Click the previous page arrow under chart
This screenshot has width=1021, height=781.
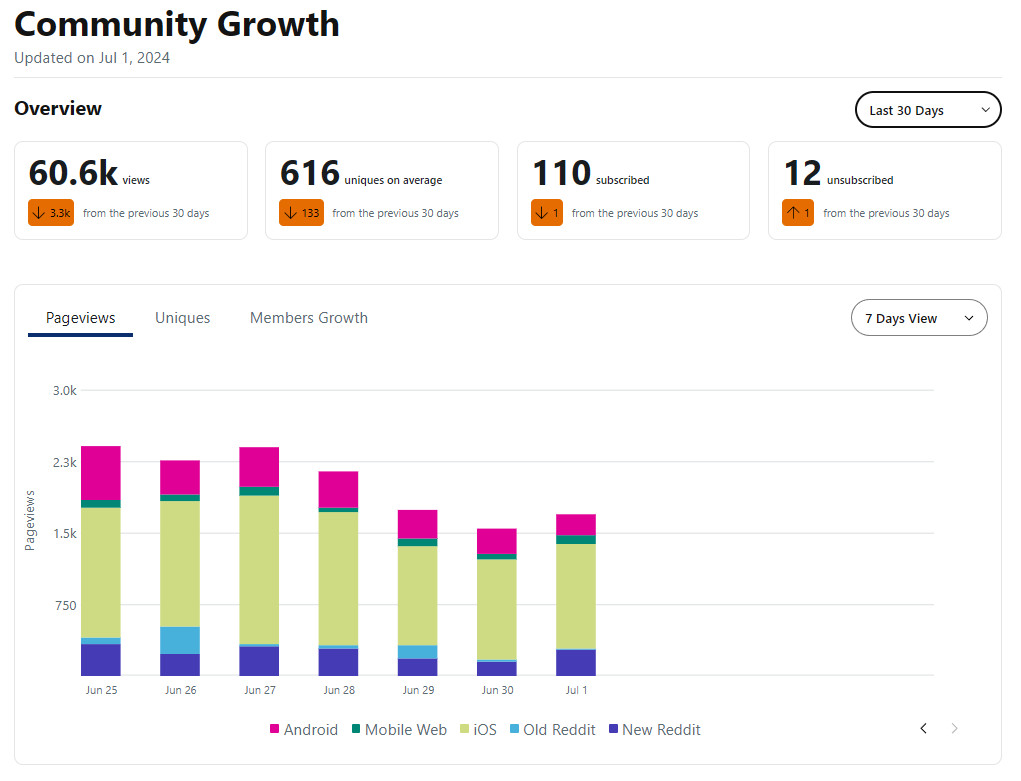(923, 729)
